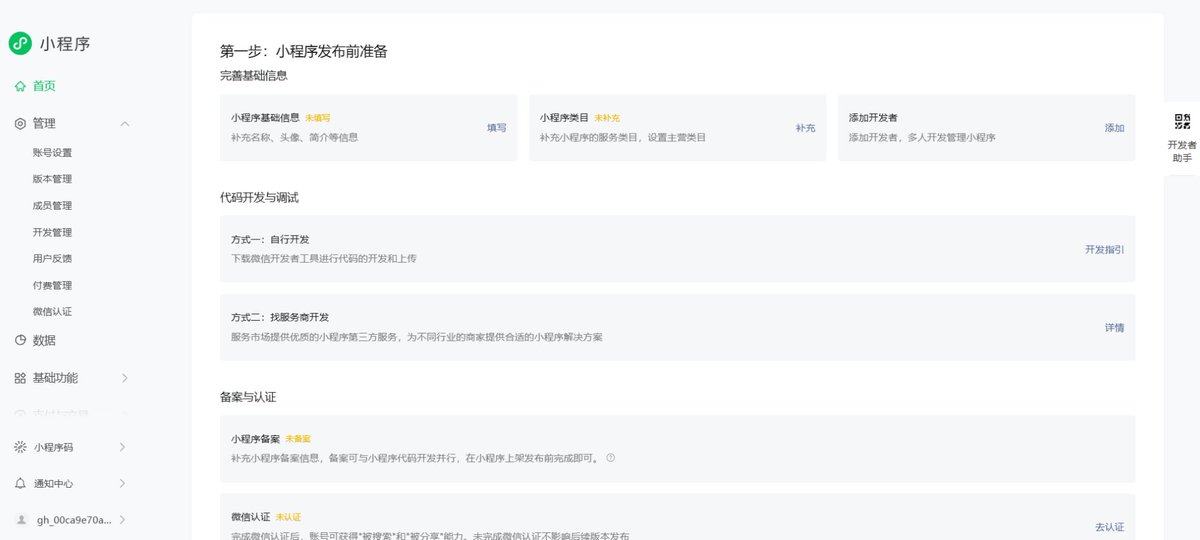Click the 第一步：小程序发布前准备 heading
Image resolution: width=1200 pixels, height=540 pixels.
[x=304, y=51]
